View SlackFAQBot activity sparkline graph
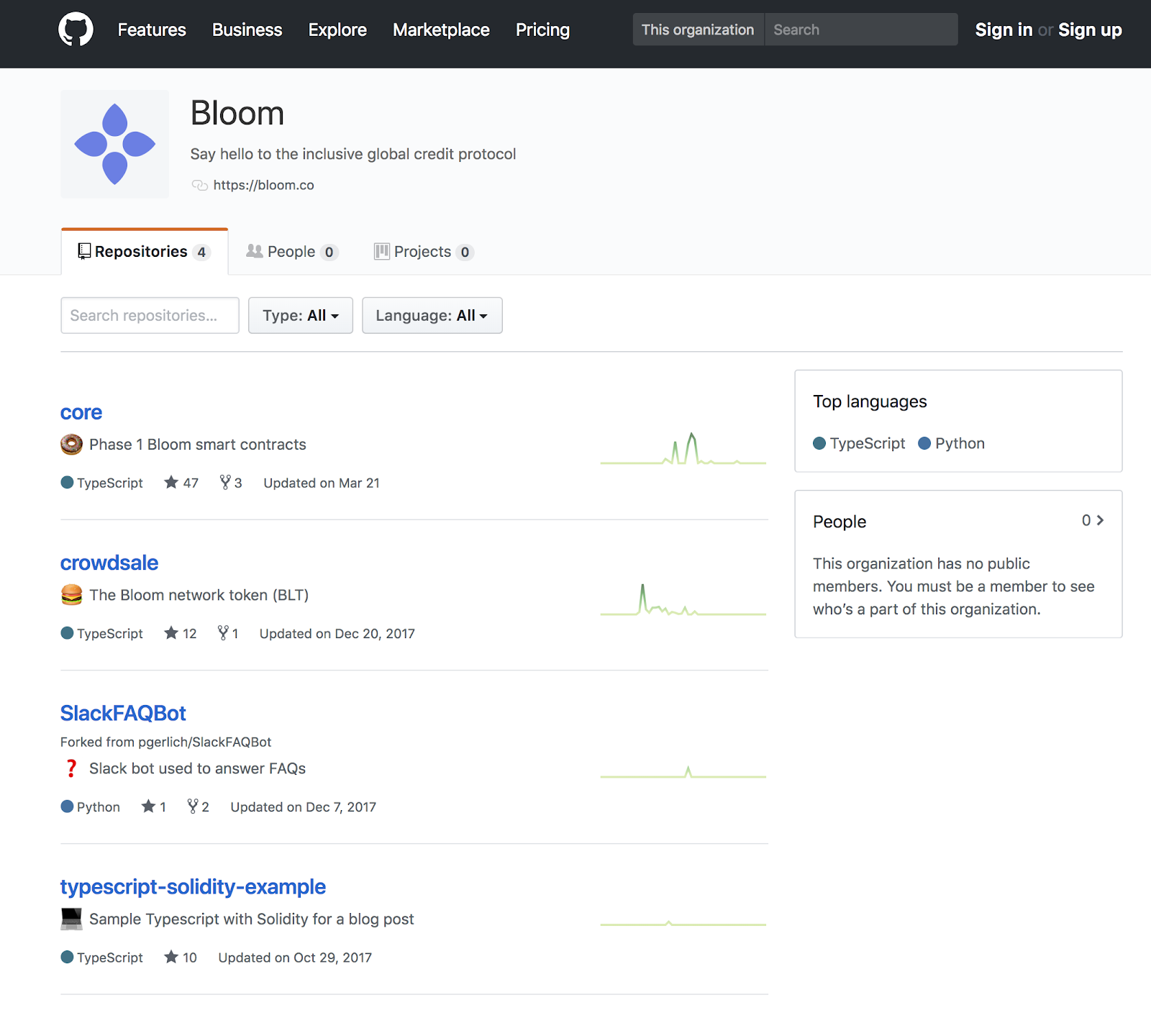This screenshot has width=1151, height=1036. click(683, 771)
